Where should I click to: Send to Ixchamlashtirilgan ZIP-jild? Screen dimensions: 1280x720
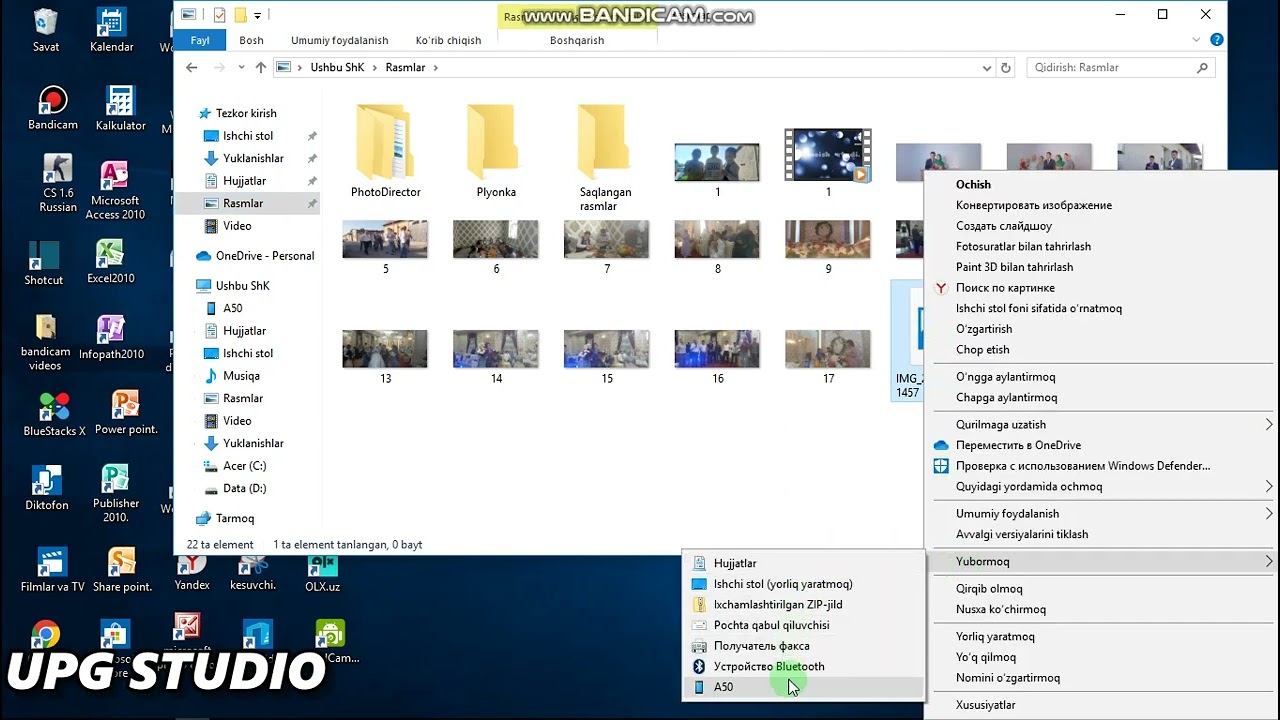click(x=803, y=604)
